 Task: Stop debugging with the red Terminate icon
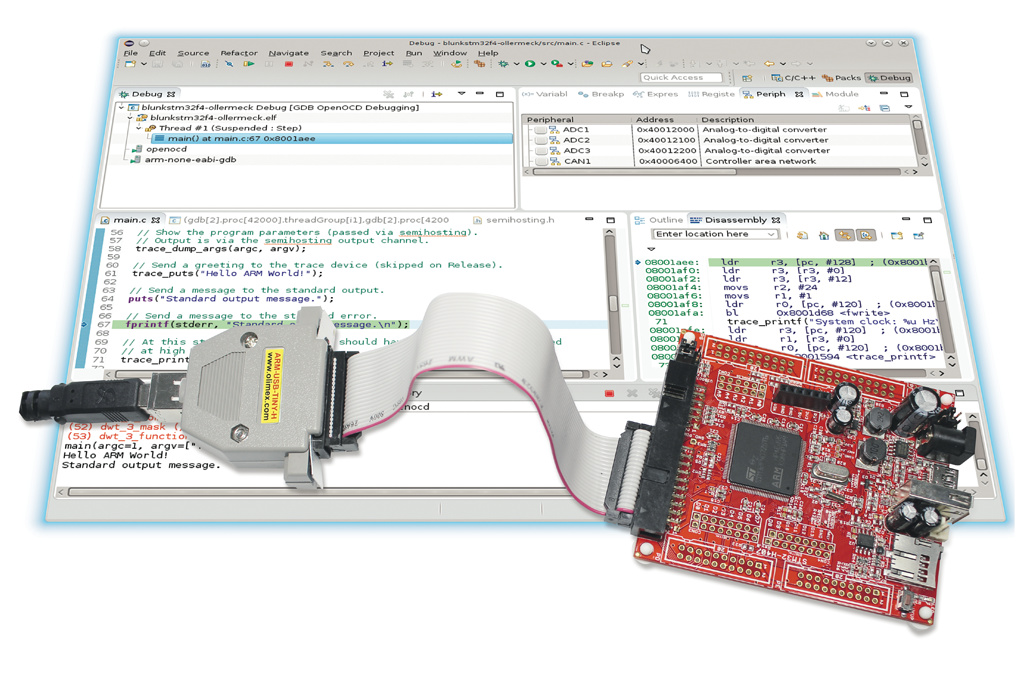[289, 64]
